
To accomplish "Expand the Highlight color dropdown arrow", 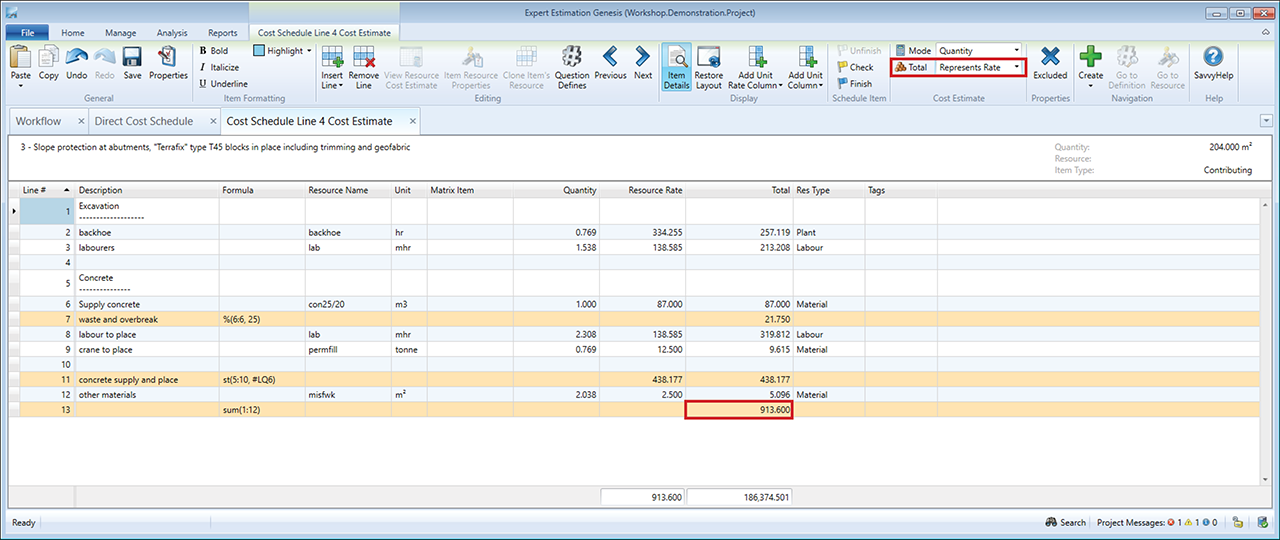I will 309,51.
